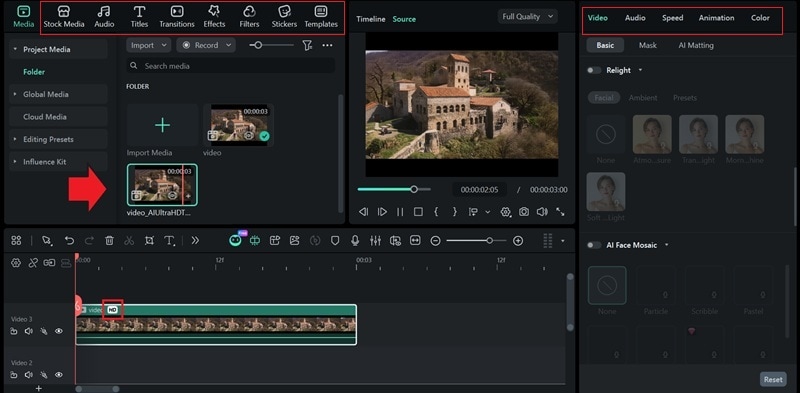Open the Mask sub-tab
The height and width of the screenshot is (393, 800).
pos(648,45)
